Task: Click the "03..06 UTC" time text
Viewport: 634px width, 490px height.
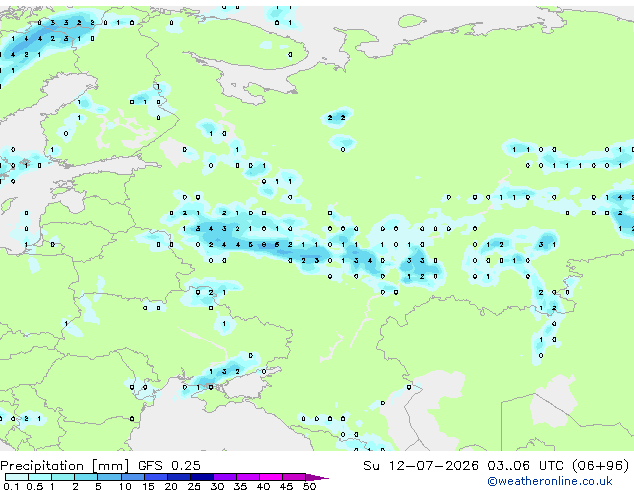Action: tap(525, 466)
